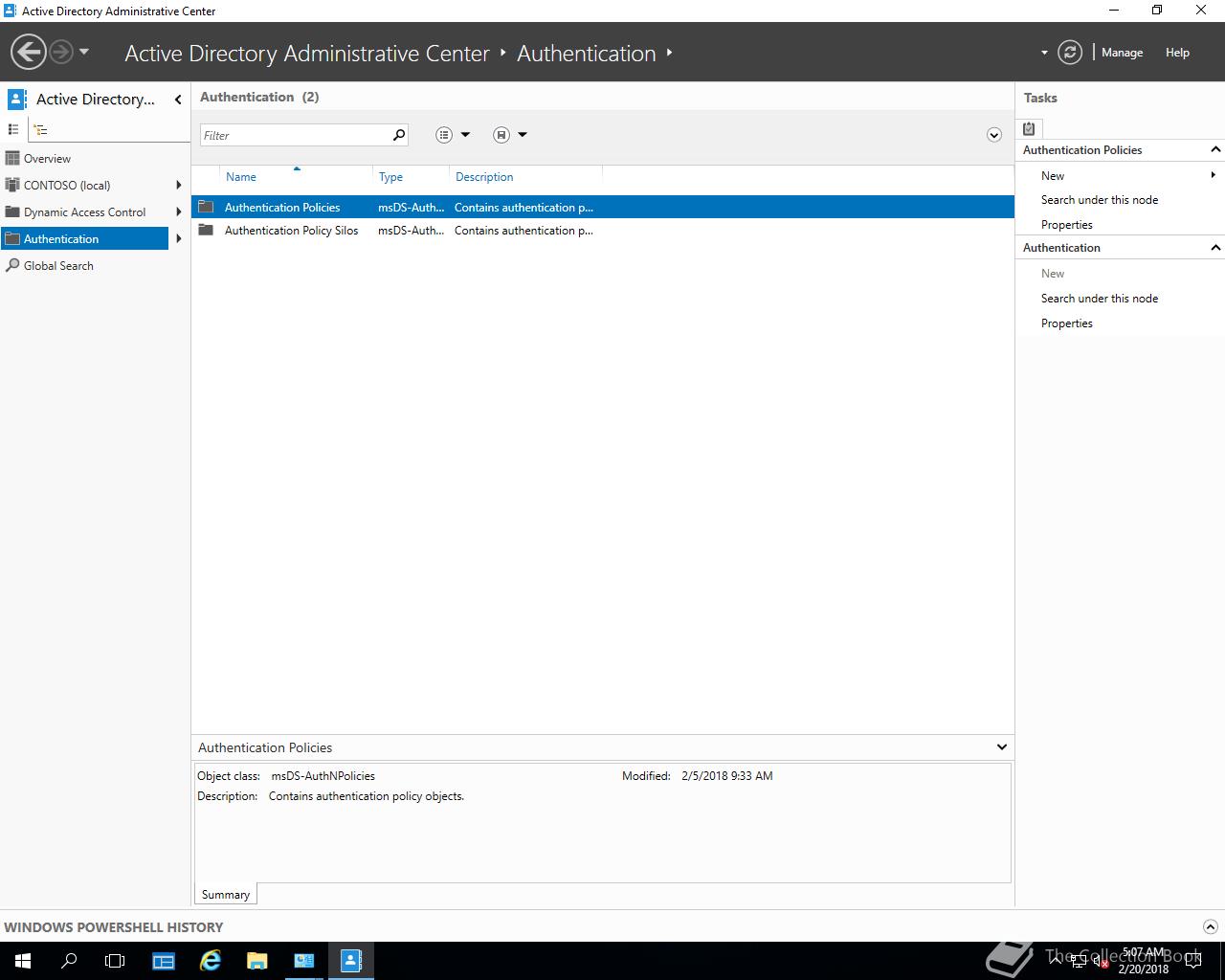Sort by the Name column header
1225x980 pixels.
[x=297, y=177]
